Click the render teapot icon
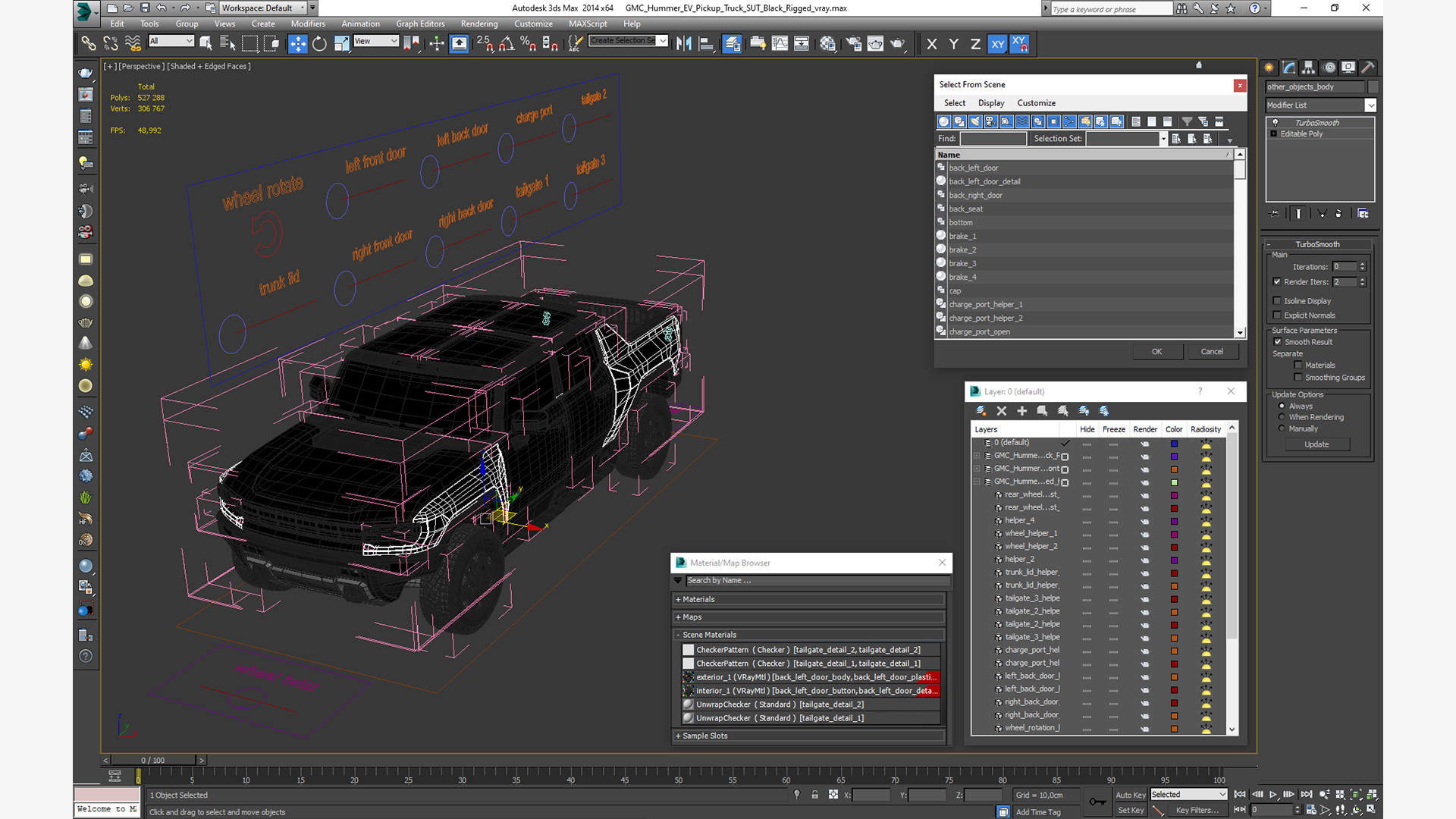Image resolution: width=1456 pixels, height=819 pixels. (x=898, y=44)
